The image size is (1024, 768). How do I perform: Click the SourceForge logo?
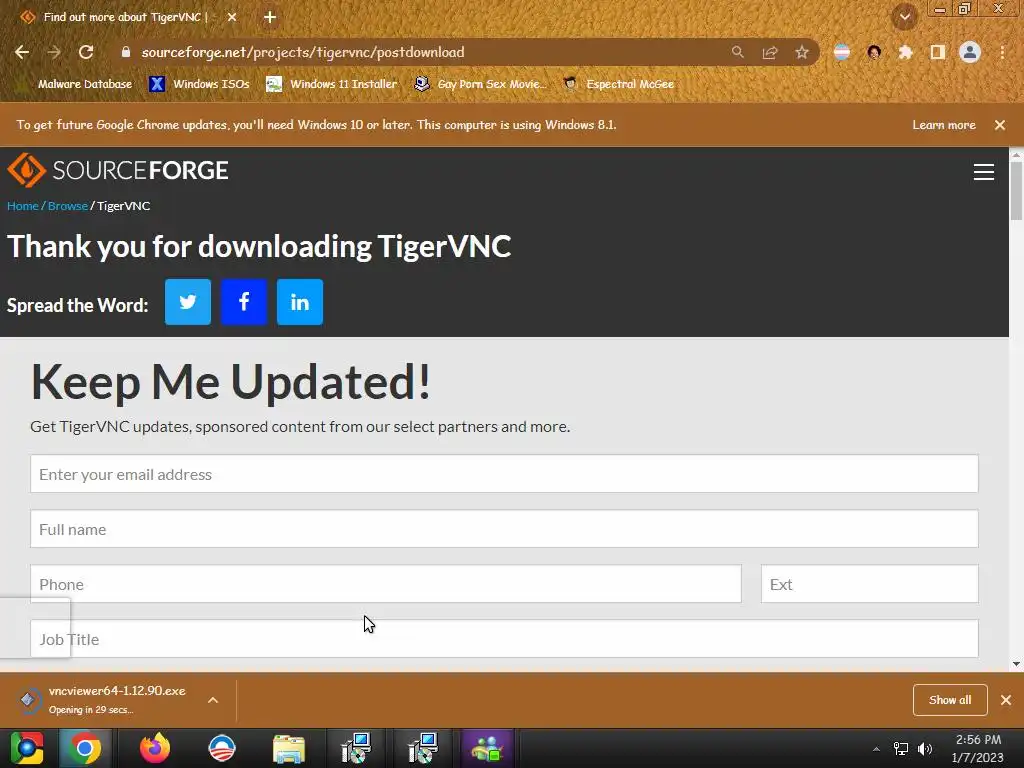click(118, 170)
